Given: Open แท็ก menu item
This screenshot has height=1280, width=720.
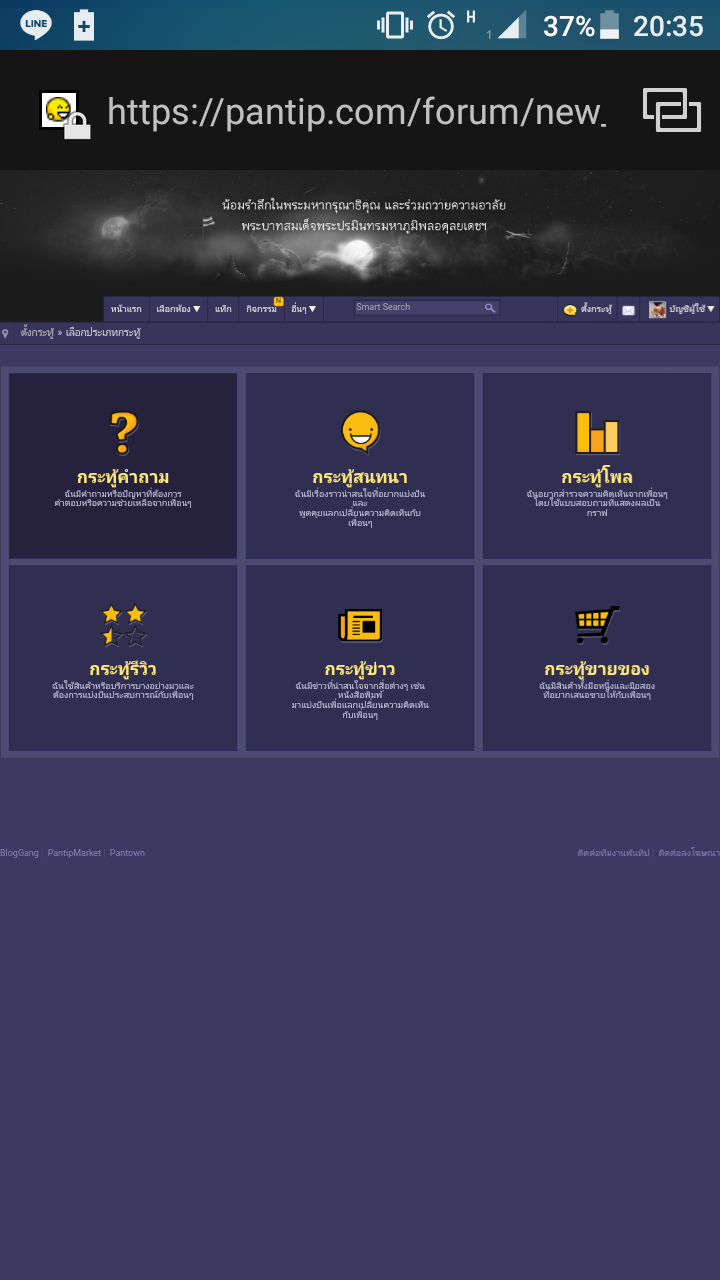Looking at the screenshot, I should coord(223,309).
